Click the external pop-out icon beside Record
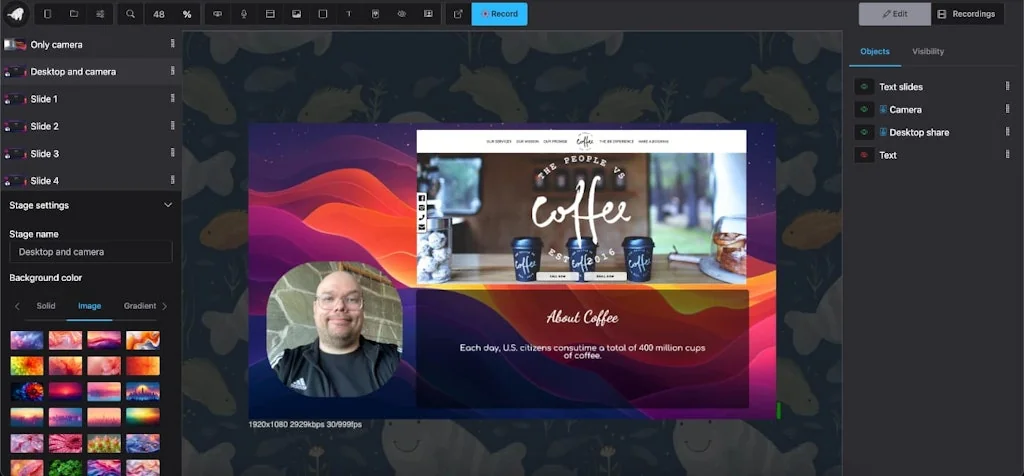The image size is (1024, 476). click(x=458, y=14)
